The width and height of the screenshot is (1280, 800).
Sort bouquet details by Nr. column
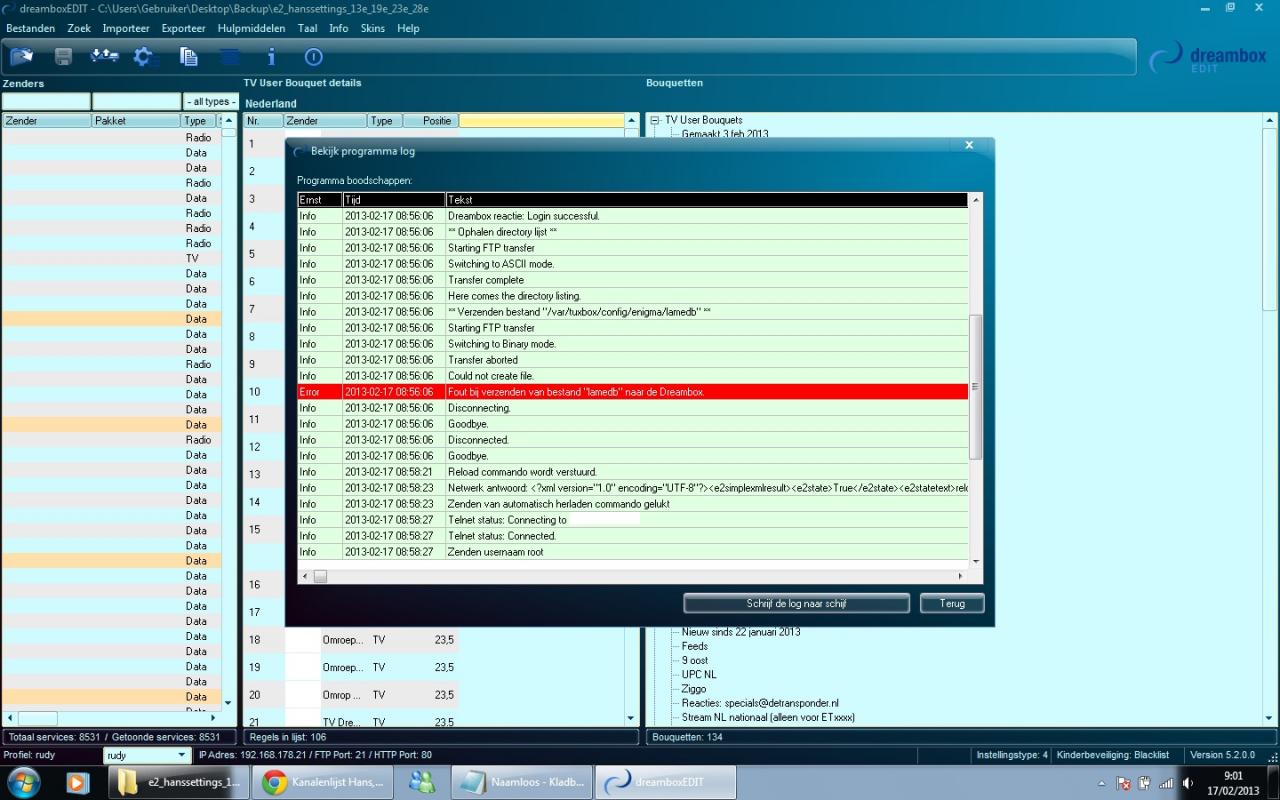263,120
